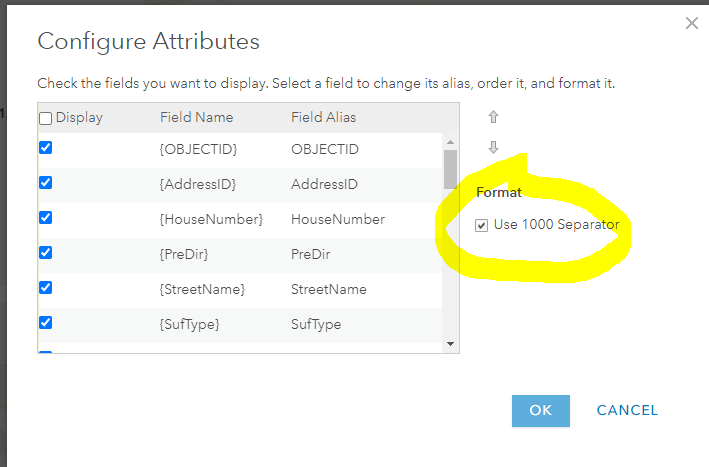The image size is (709, 467).
Task: Uncheck the StreetName display checkbox
Action: pyautogui.click(x=45, y=288)
